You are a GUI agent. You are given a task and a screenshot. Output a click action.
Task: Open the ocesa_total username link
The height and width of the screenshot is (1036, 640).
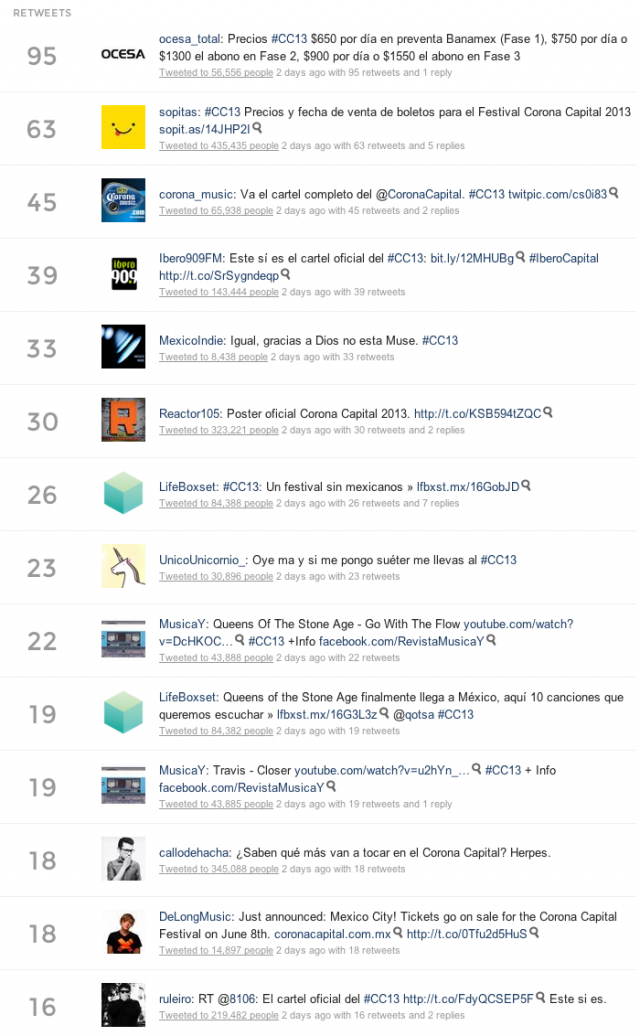tap(190, 39)
